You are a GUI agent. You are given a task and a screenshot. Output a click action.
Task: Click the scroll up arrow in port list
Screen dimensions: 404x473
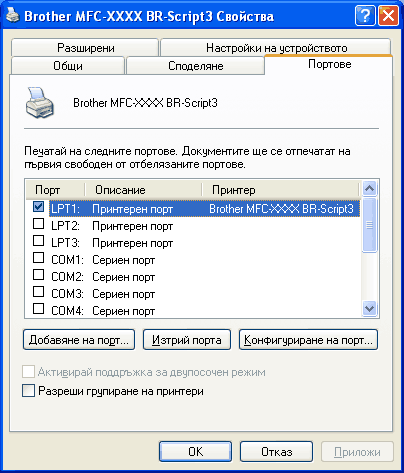pyautogui.click(x=369, y=189)
